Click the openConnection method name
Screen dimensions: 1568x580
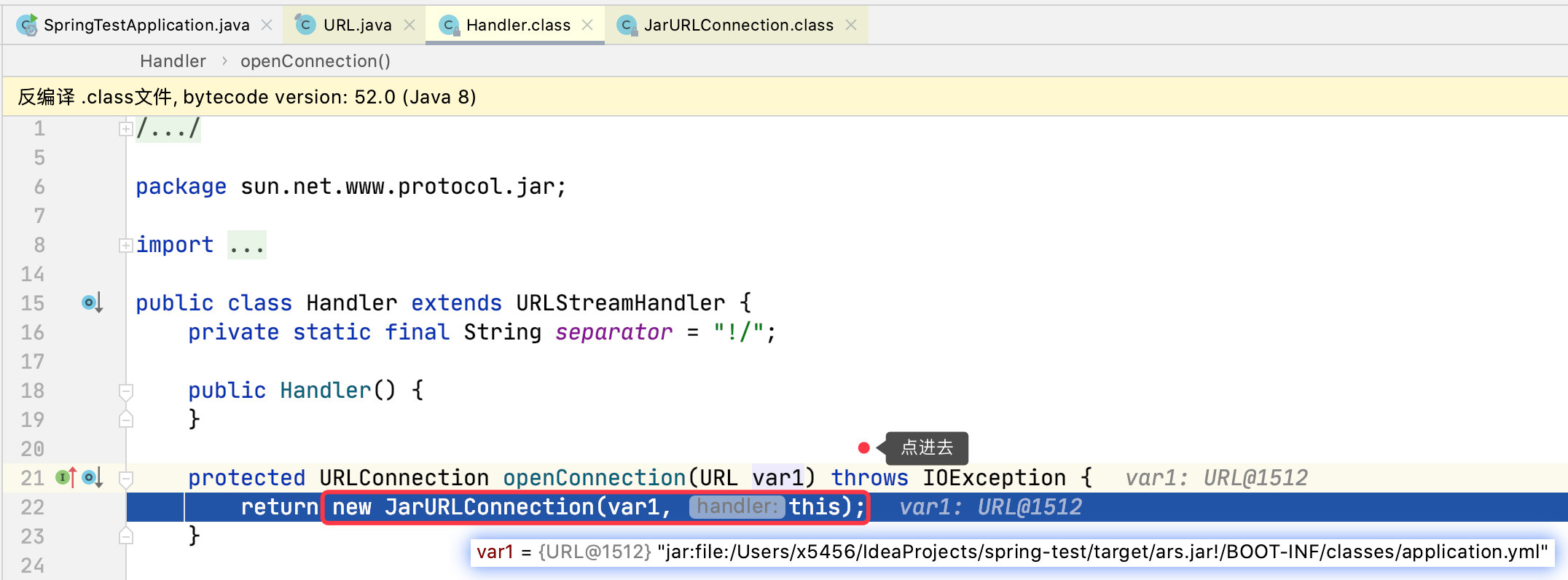[595, 478]
